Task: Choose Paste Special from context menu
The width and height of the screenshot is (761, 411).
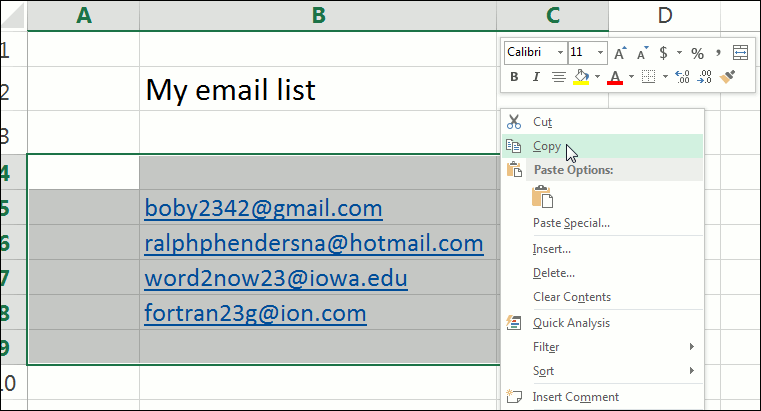Action: tap(602, 223)
